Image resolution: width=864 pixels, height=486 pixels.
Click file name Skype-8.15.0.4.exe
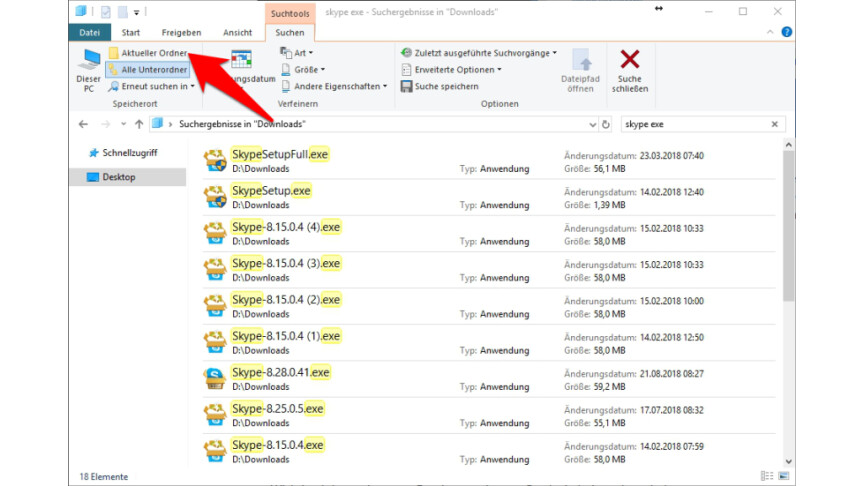[278, 445]
